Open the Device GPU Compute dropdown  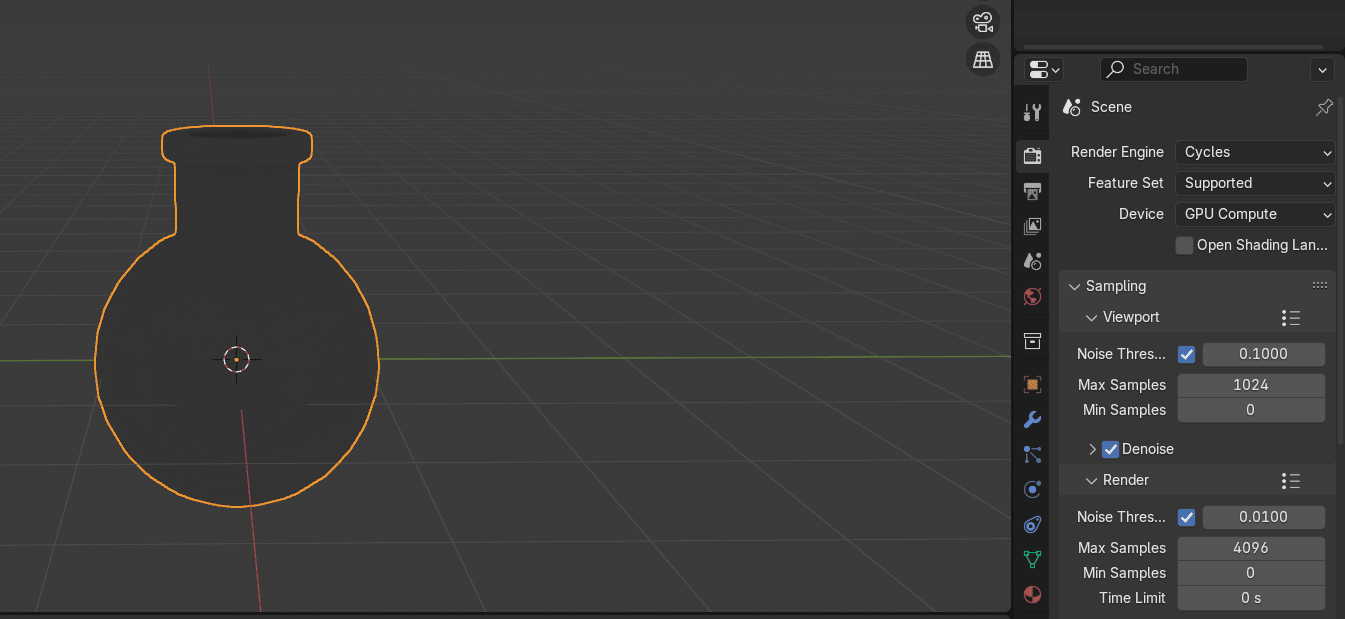1255,214
